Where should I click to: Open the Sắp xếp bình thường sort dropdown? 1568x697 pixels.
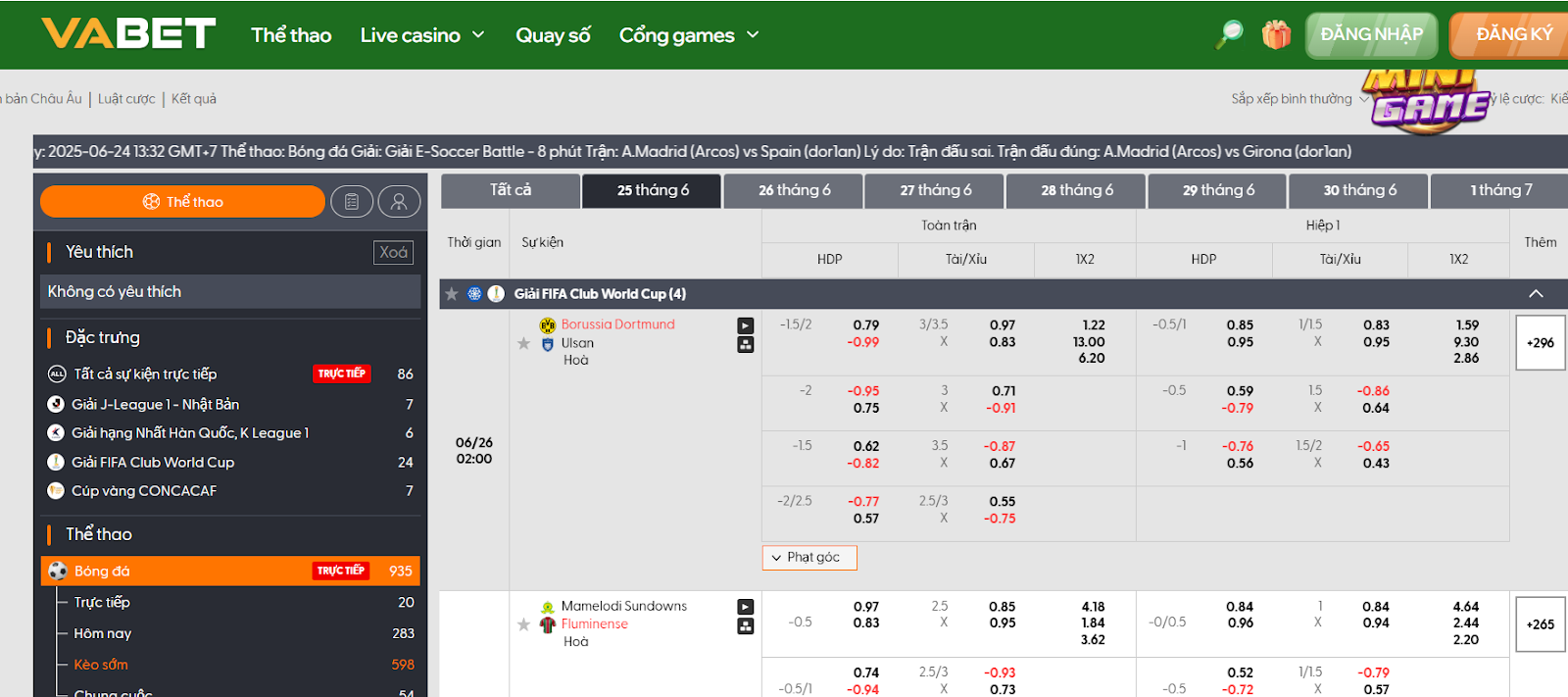pyautogui.click(x=1299, y=99)
